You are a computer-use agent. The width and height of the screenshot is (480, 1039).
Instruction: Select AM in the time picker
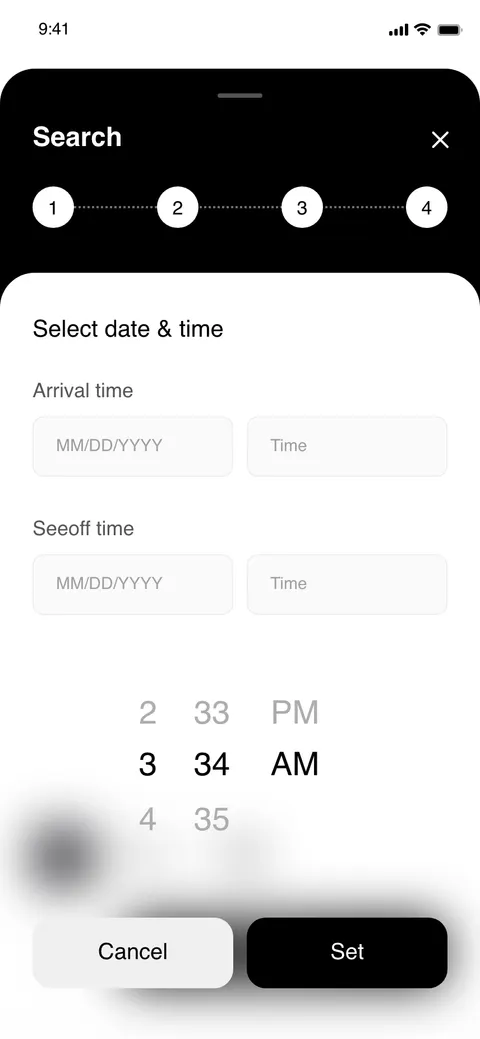click(295, 764)
